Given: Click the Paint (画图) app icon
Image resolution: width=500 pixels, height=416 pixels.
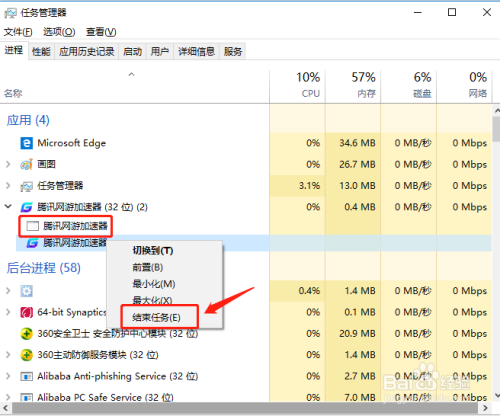Looking at the screenshot, I should click(26, 164).
